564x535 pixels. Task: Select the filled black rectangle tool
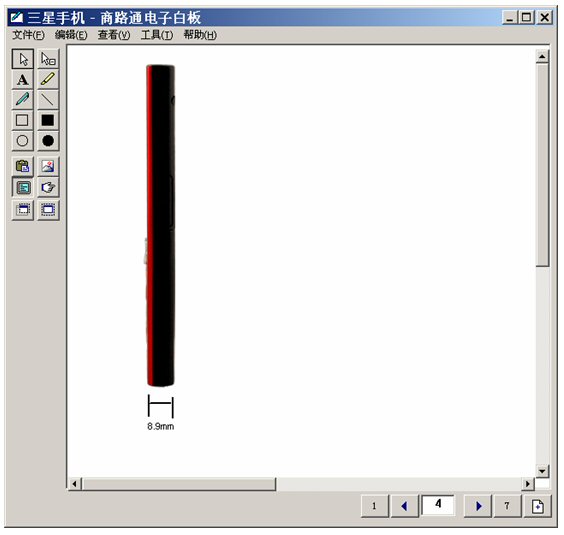click(48, 120)
